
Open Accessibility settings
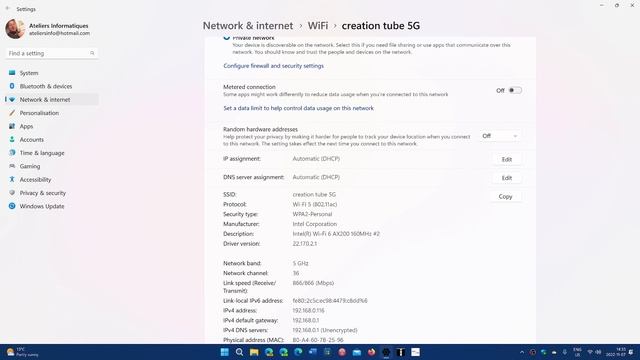pyautogui.click(x=35, y=180)
